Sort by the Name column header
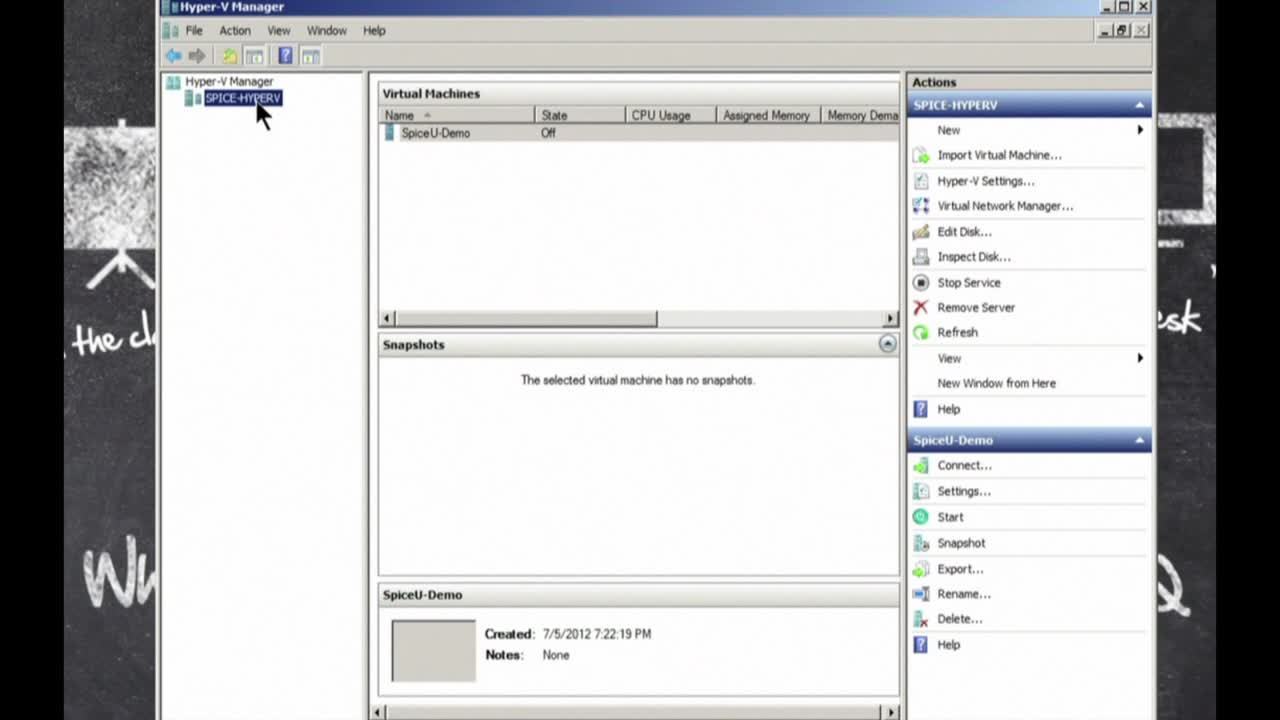The width and height of the screenshot is (1280, 720). [456, 115]
